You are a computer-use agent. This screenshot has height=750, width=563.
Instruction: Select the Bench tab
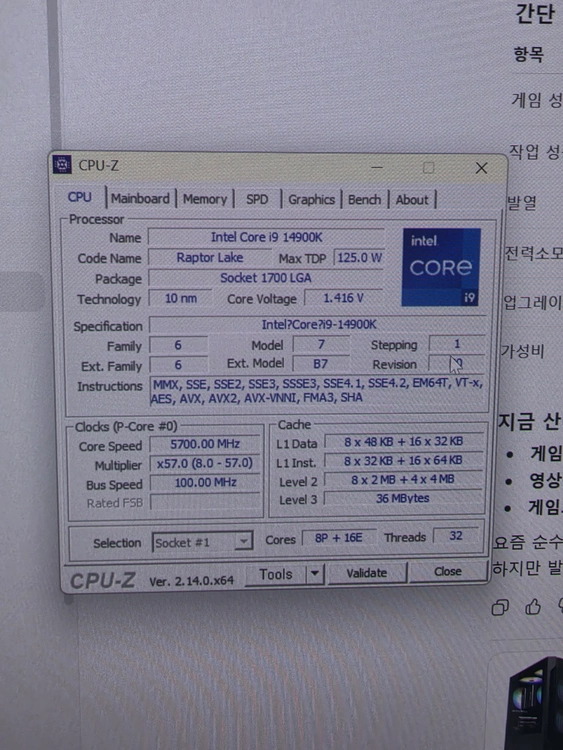364,199
